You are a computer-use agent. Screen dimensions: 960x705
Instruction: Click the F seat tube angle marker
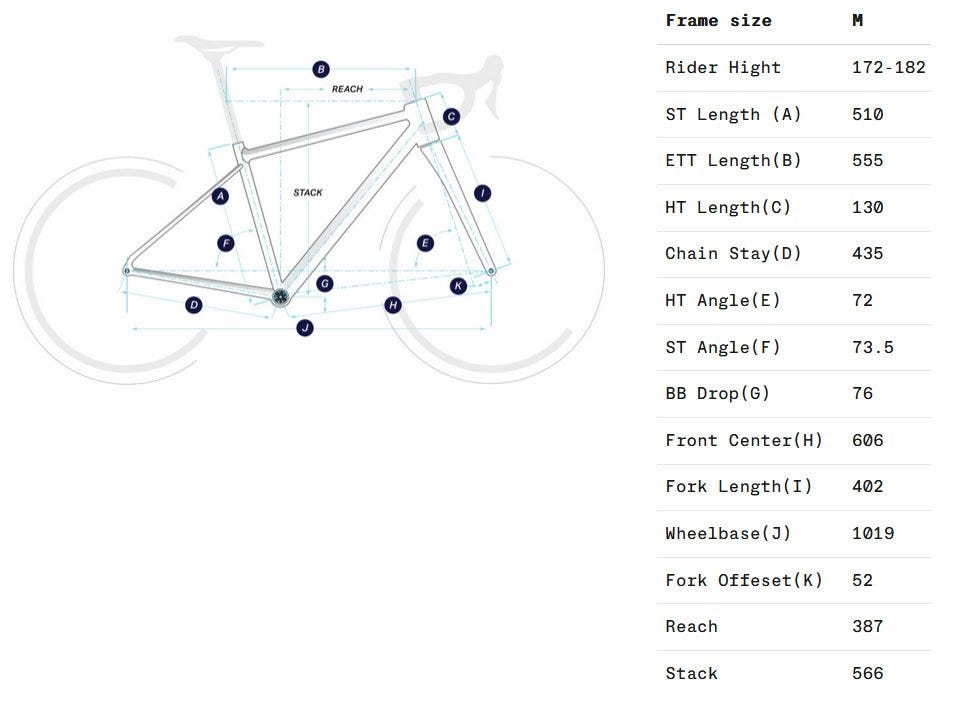point(226,243)
